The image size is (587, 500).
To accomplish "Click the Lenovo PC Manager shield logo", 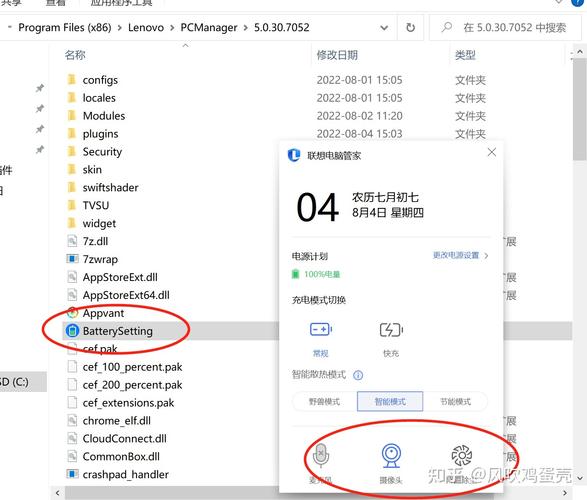I will click(x=294, y=155).
